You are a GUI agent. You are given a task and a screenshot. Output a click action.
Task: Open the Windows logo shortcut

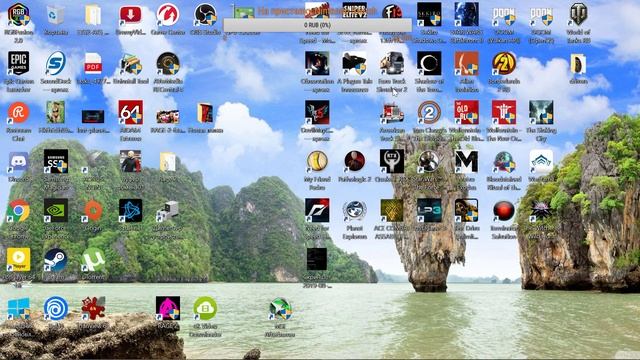click(18, 309)
